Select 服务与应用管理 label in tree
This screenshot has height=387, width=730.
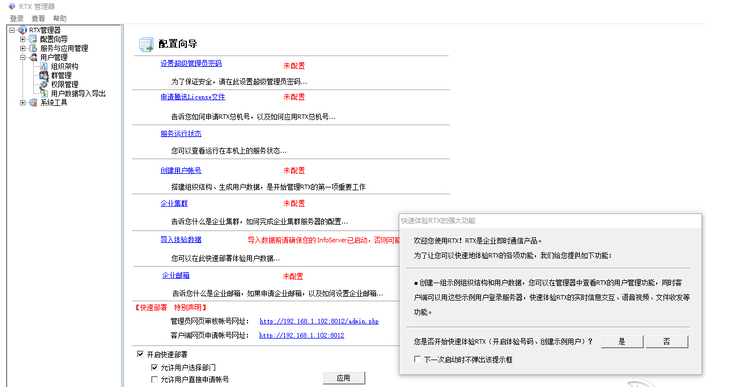(64, 48)
